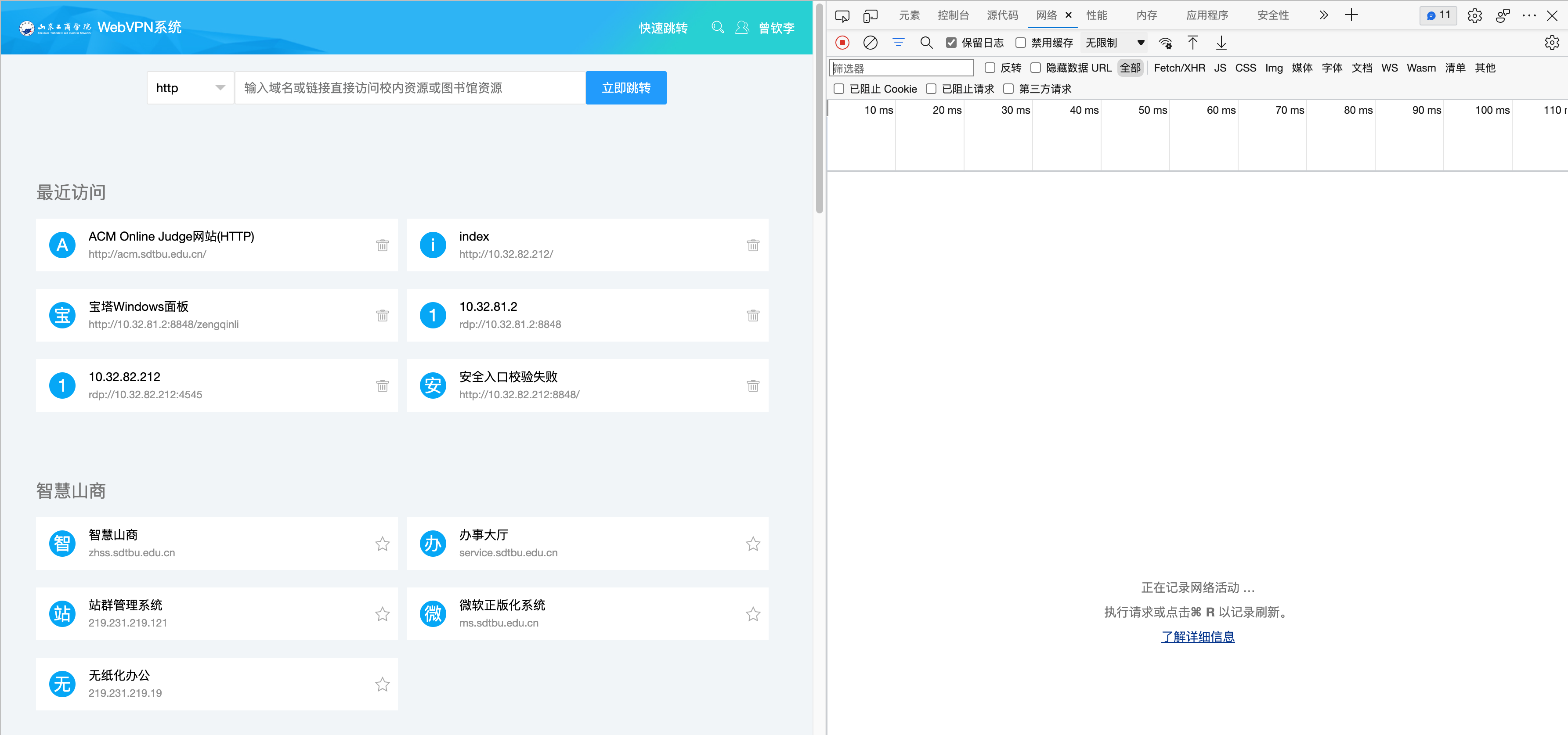
Task: Open the inspect element picker tool
Action: [842, 16]
